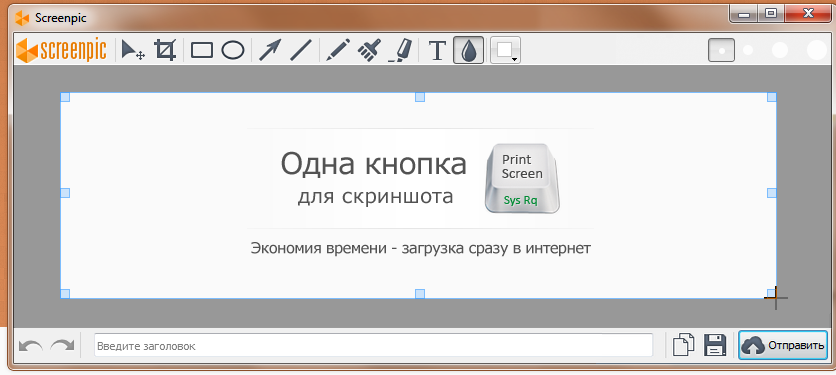Select the move/selection arrow tool
The width and height of the screenshot is (836, 375).
coord(133,50)
